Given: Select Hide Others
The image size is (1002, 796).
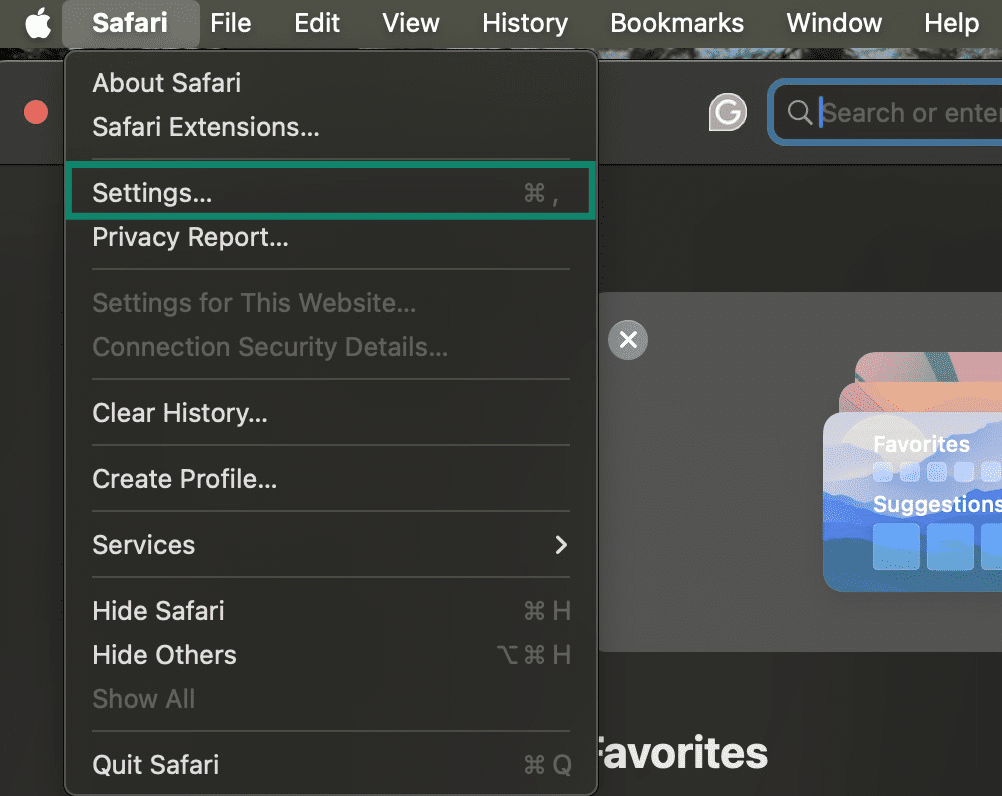Looking at the screenshot, I should [164, 655].
